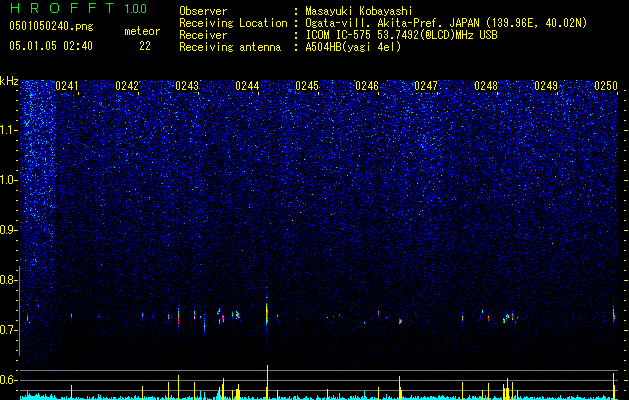
Task: Click the 0242 time marker
Action: 127,85
